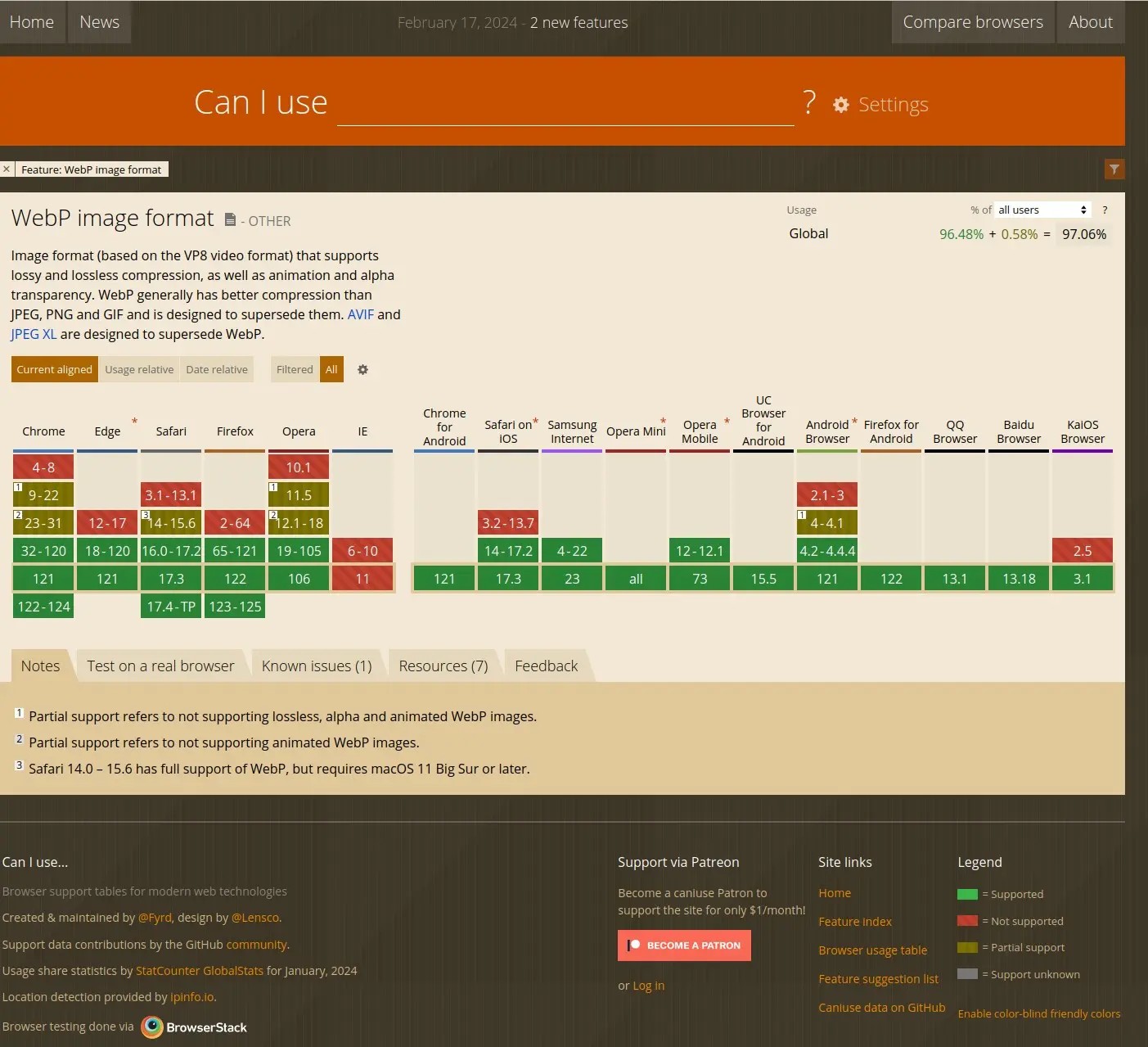Open the GitHub community link
This screenshot has width=1148, height=1047.
pyautogui.click(x=256, y=945)
